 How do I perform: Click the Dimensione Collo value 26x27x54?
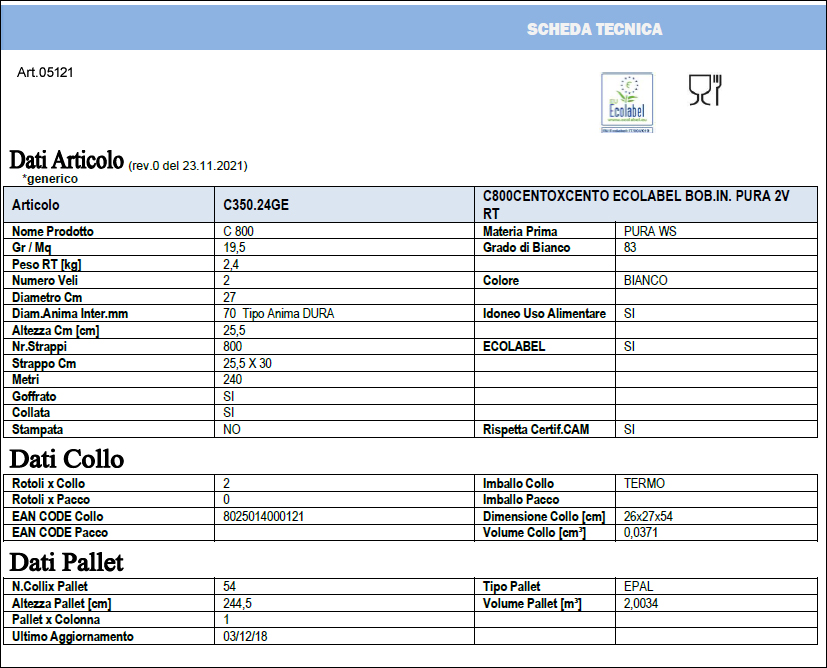pos(648,516)
